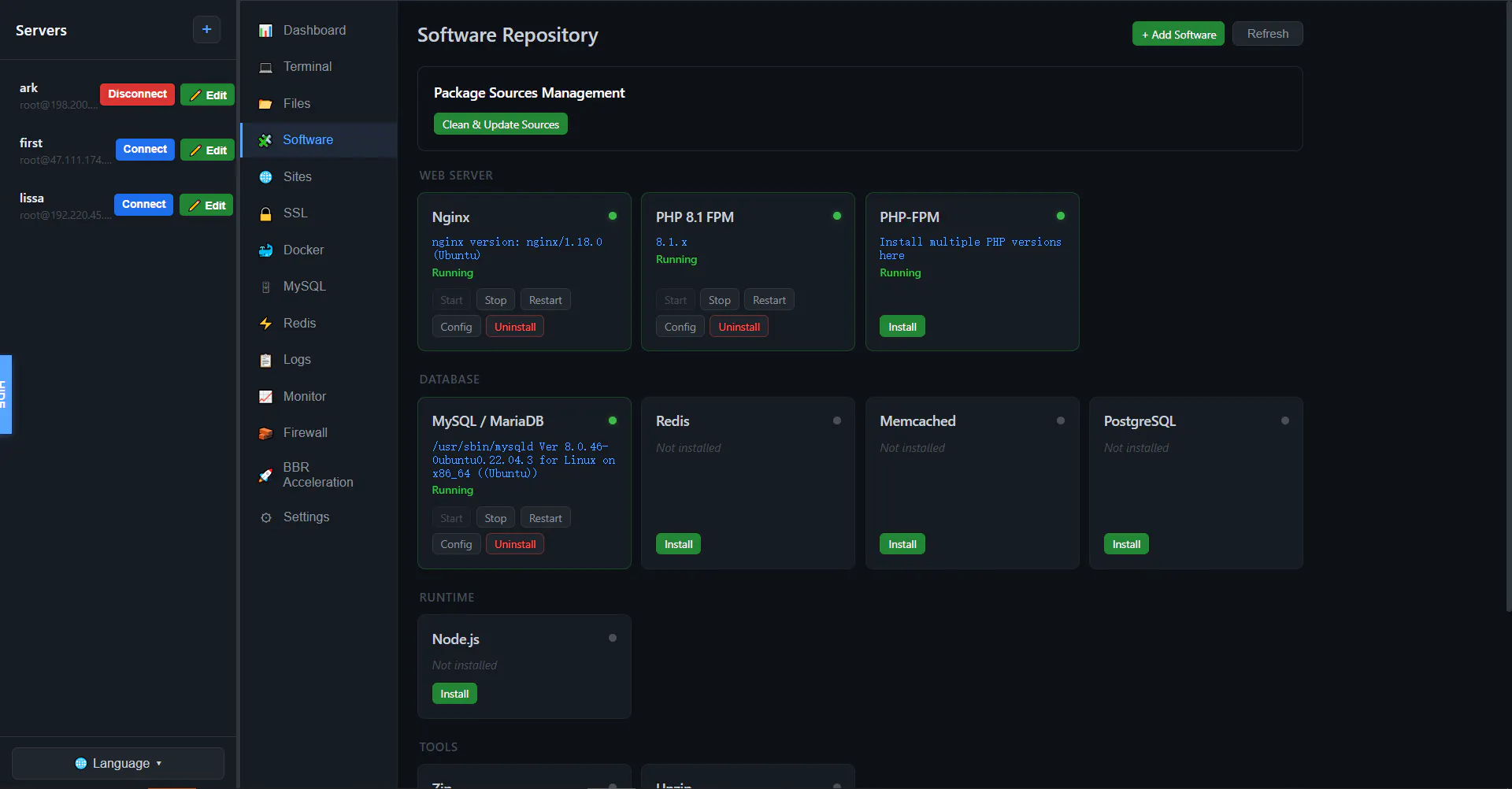Disconnect from the ark server
Screen dimensions: 1512x789
tap(137, 94)
